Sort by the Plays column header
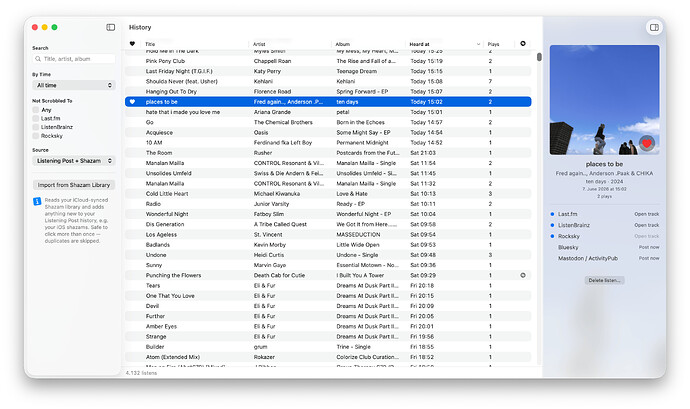This screenshot has height=409, width=690. point(493,44)
